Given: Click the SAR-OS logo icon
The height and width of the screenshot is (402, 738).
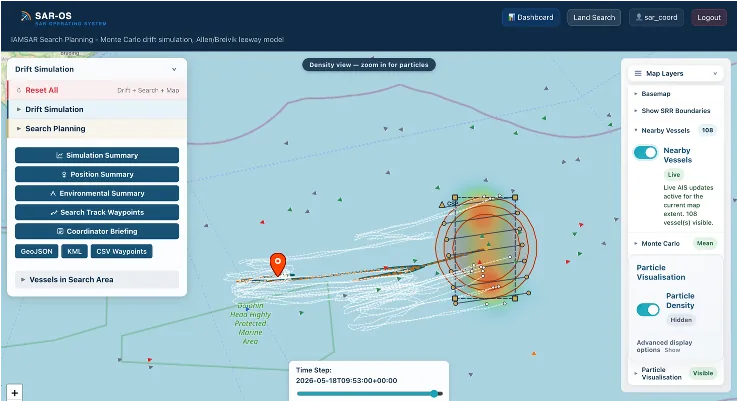Looking at the screenshot, I should [x=25, y=16].
